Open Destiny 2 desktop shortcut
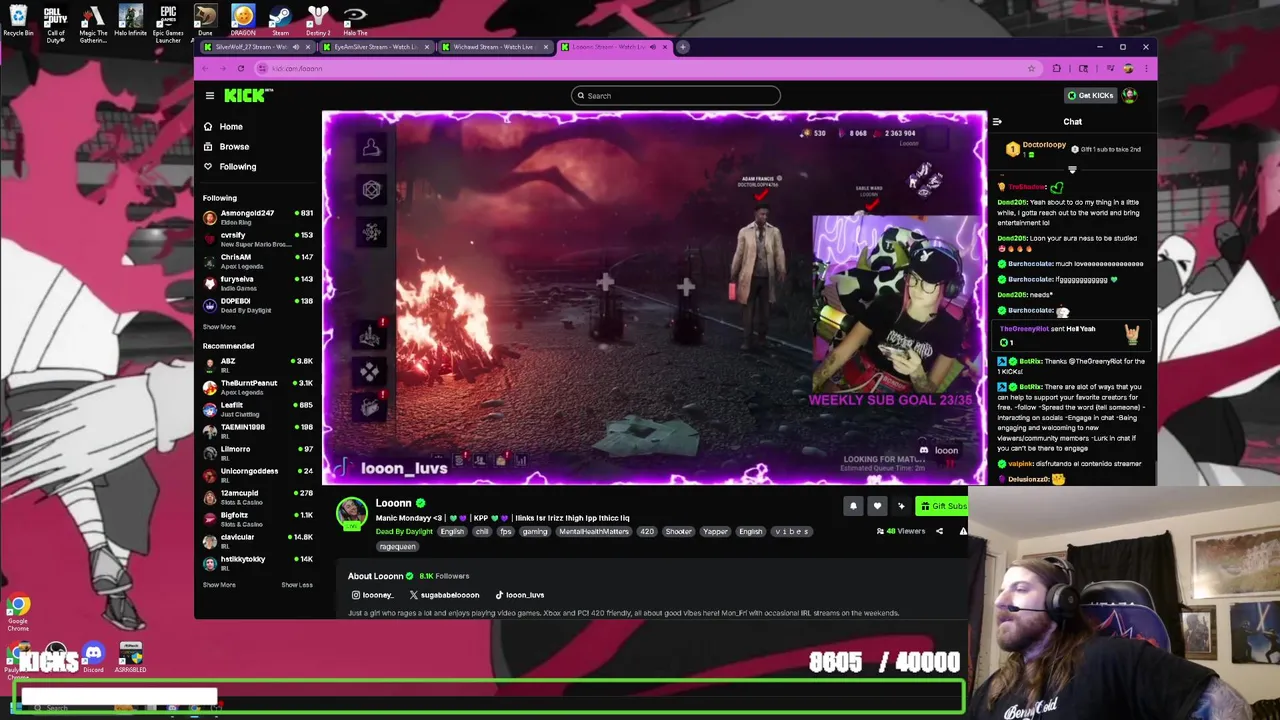The width and height of the screenshot is (1280, 720). (x=318, y=21)
